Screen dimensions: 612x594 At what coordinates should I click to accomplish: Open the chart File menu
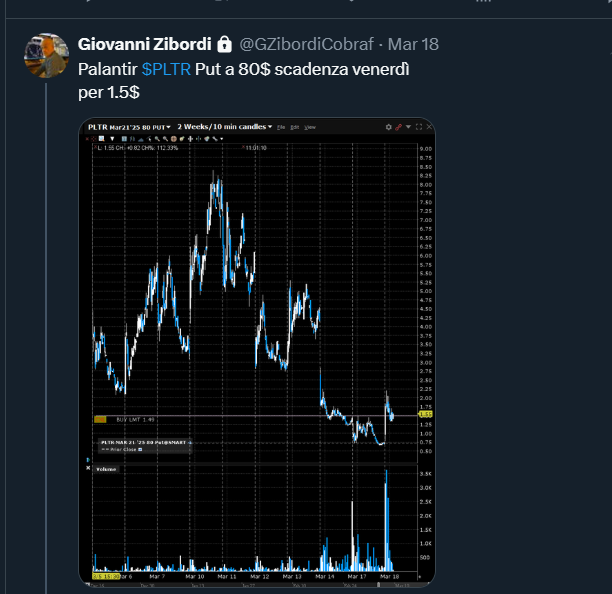click(x=282, y=127)
